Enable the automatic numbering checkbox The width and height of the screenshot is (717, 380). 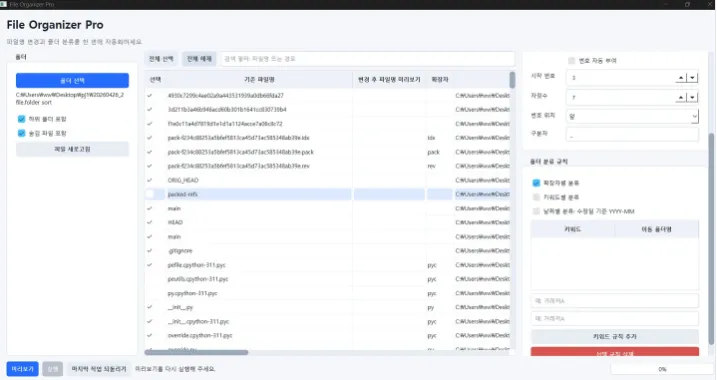572,61
